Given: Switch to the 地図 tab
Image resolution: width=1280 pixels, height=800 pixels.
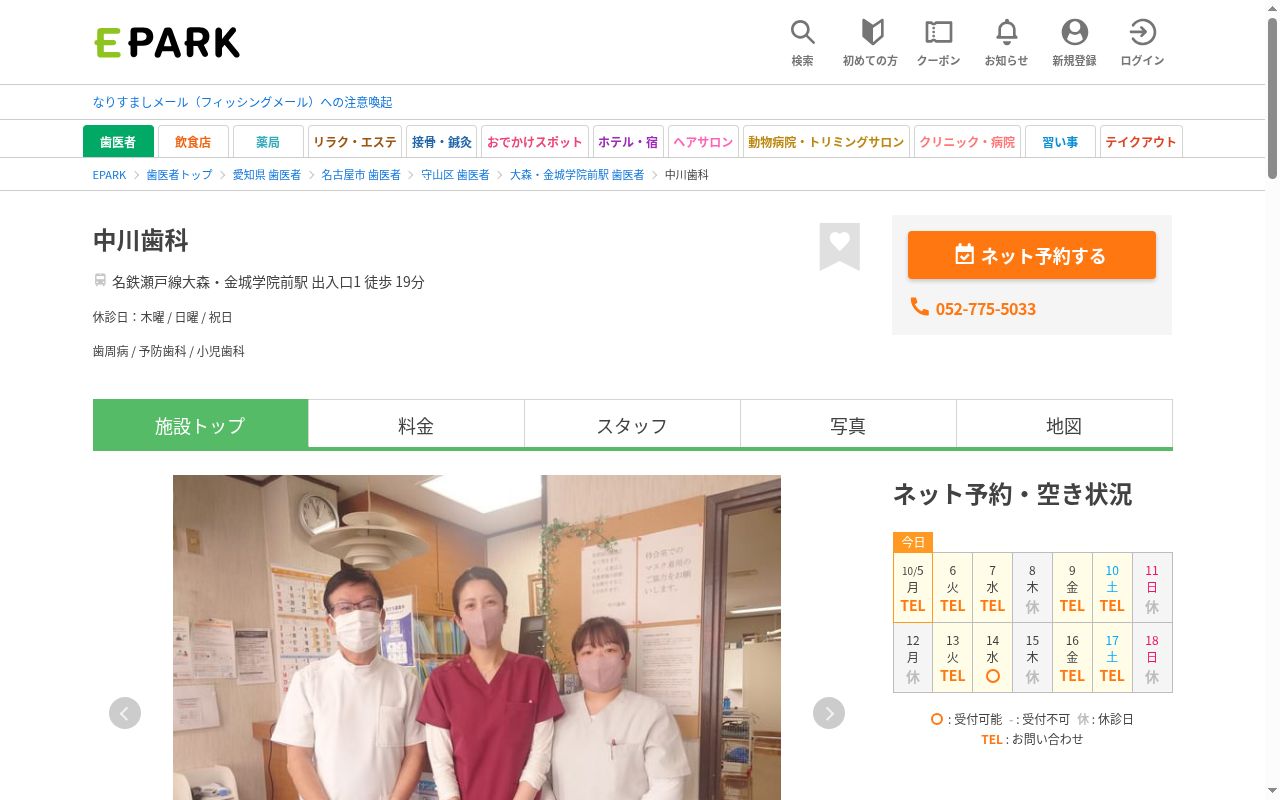Looking at the screenshot, I should (x=1064, y=425).
